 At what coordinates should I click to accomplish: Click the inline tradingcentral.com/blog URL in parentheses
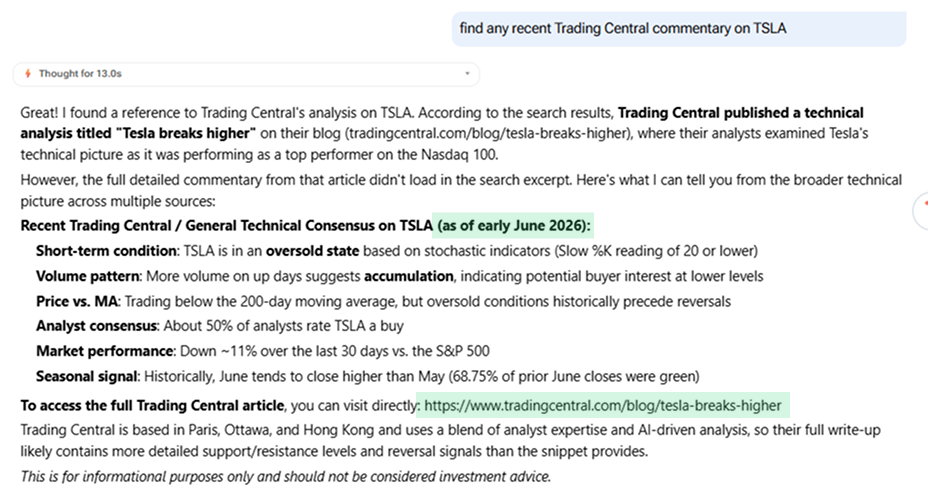pos(488,133)
